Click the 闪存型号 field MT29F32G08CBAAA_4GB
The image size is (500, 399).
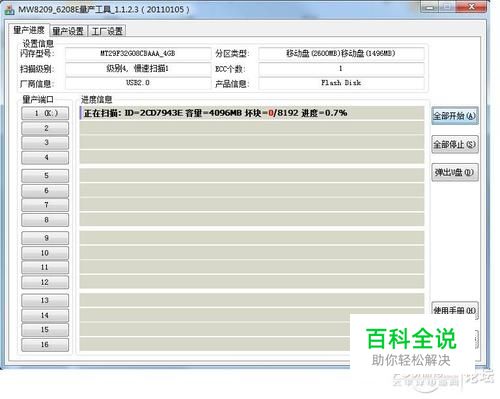coord(138,53)
